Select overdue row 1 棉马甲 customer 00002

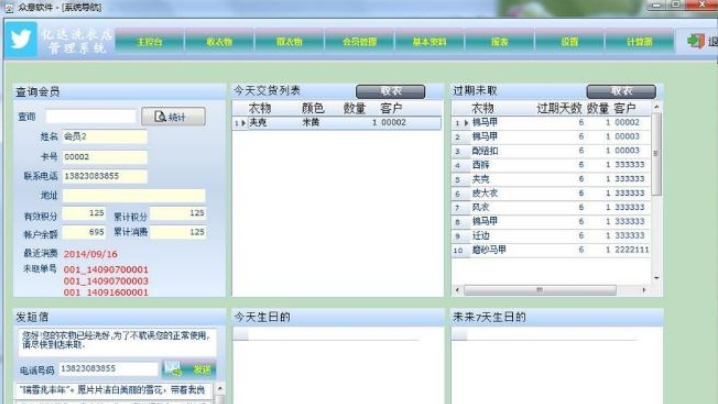pyautogui.click(x=551, y=122)
